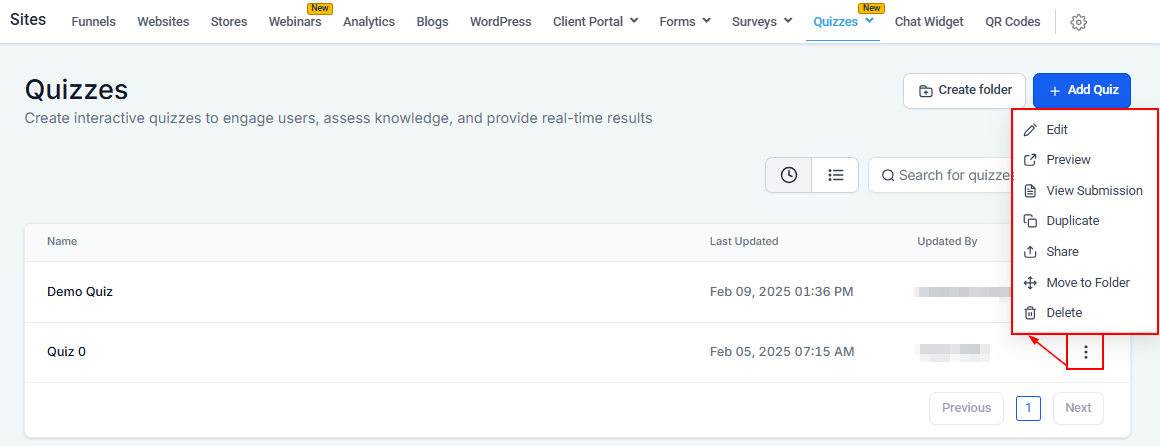Select Duplicate in the context menu
This screenshot has width=1160, height=446.
pyautogui.click(x=1073, y=221)
